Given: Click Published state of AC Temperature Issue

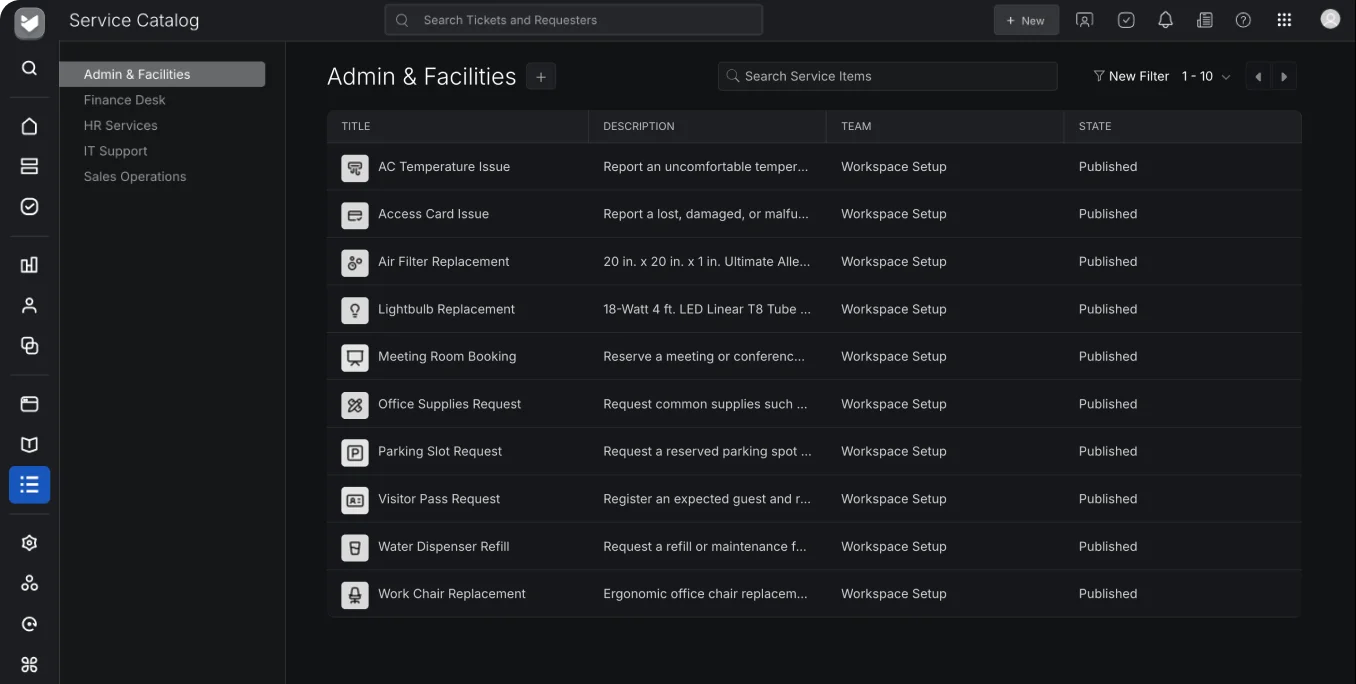Looking at the screenshot, I should coord(1108,167).
